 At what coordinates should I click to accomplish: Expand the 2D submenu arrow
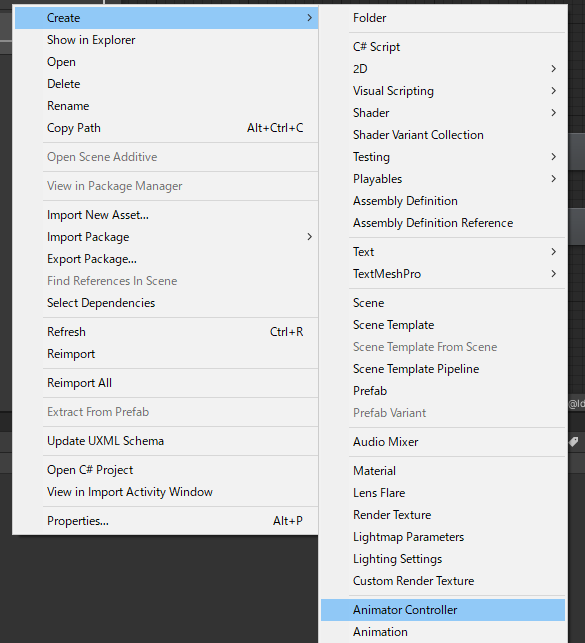[x=553, y=68]
